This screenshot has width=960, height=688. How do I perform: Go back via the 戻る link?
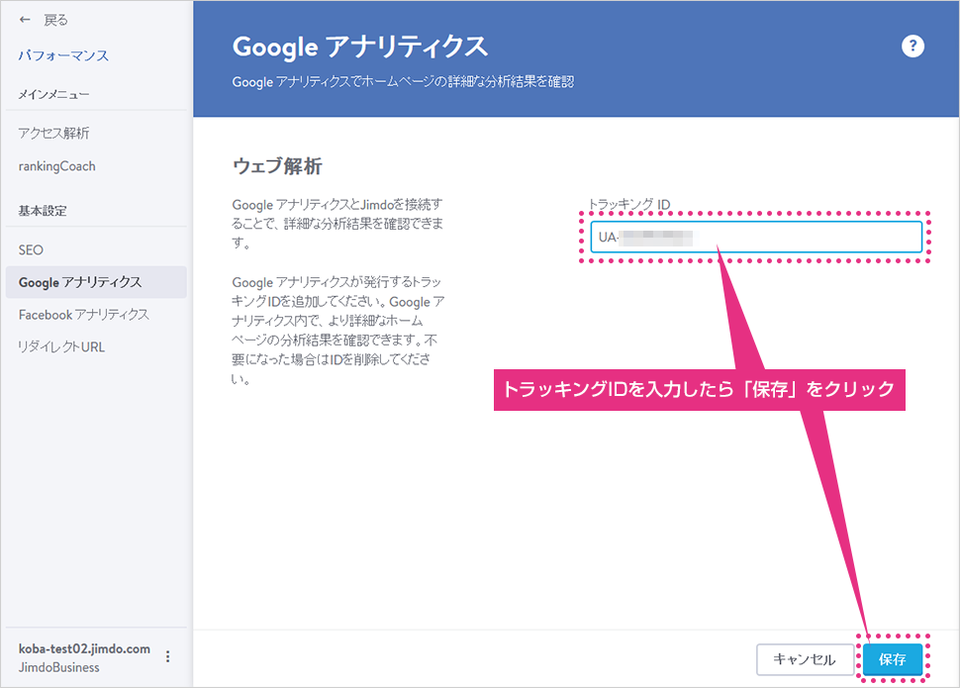[56, 20]
